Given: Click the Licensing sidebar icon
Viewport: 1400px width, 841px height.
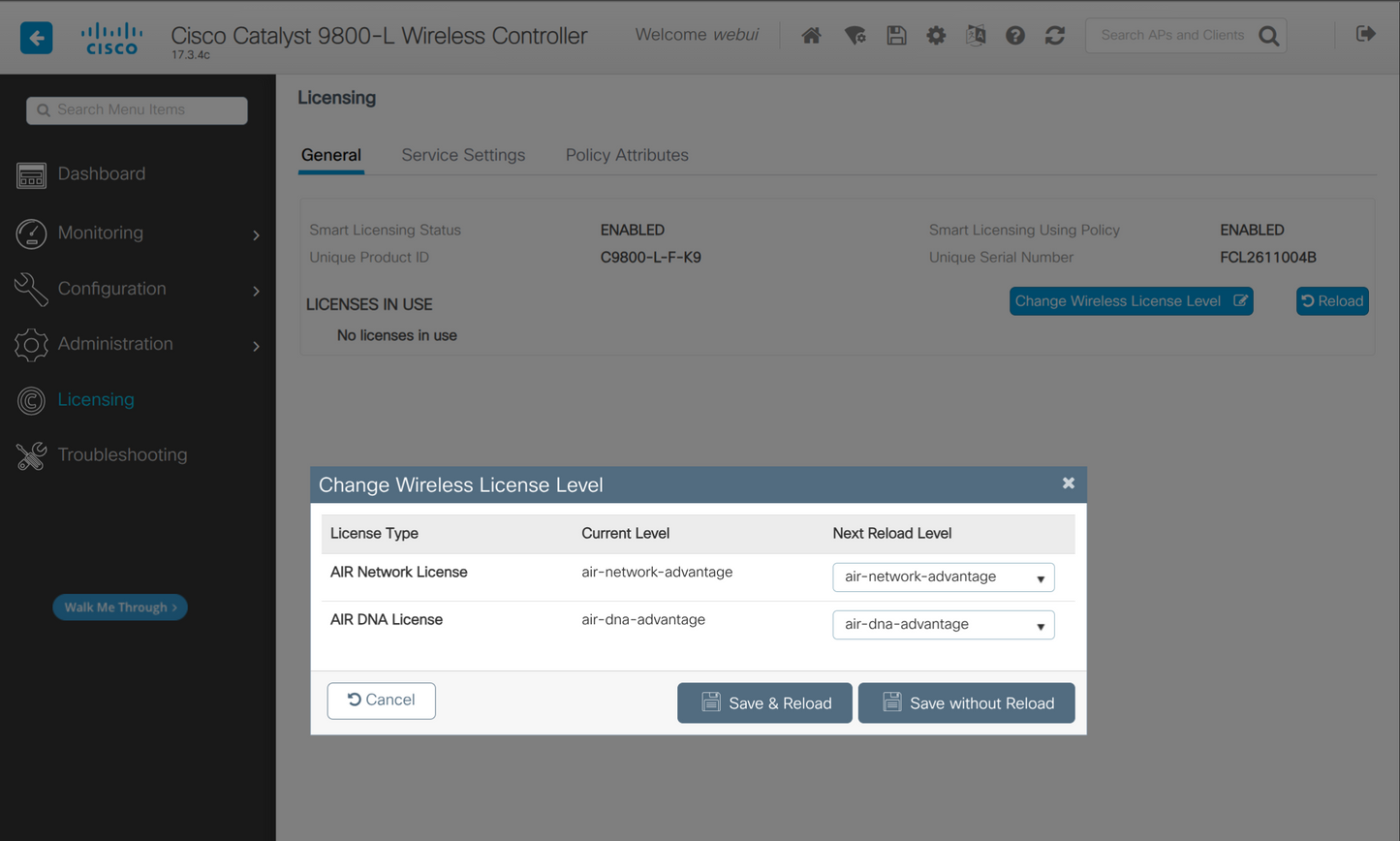Looking at the screenshot, I should 31,400.
